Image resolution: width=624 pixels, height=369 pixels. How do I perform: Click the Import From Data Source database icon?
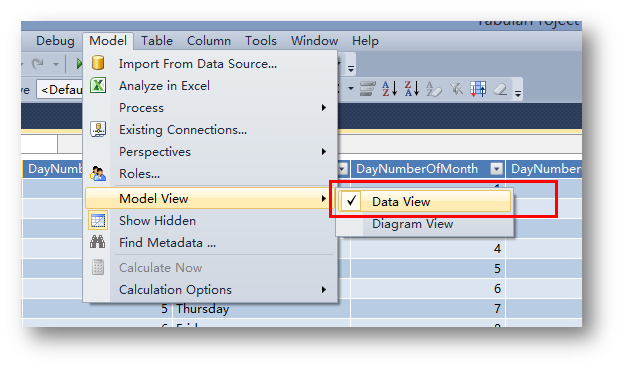point(98,63)
